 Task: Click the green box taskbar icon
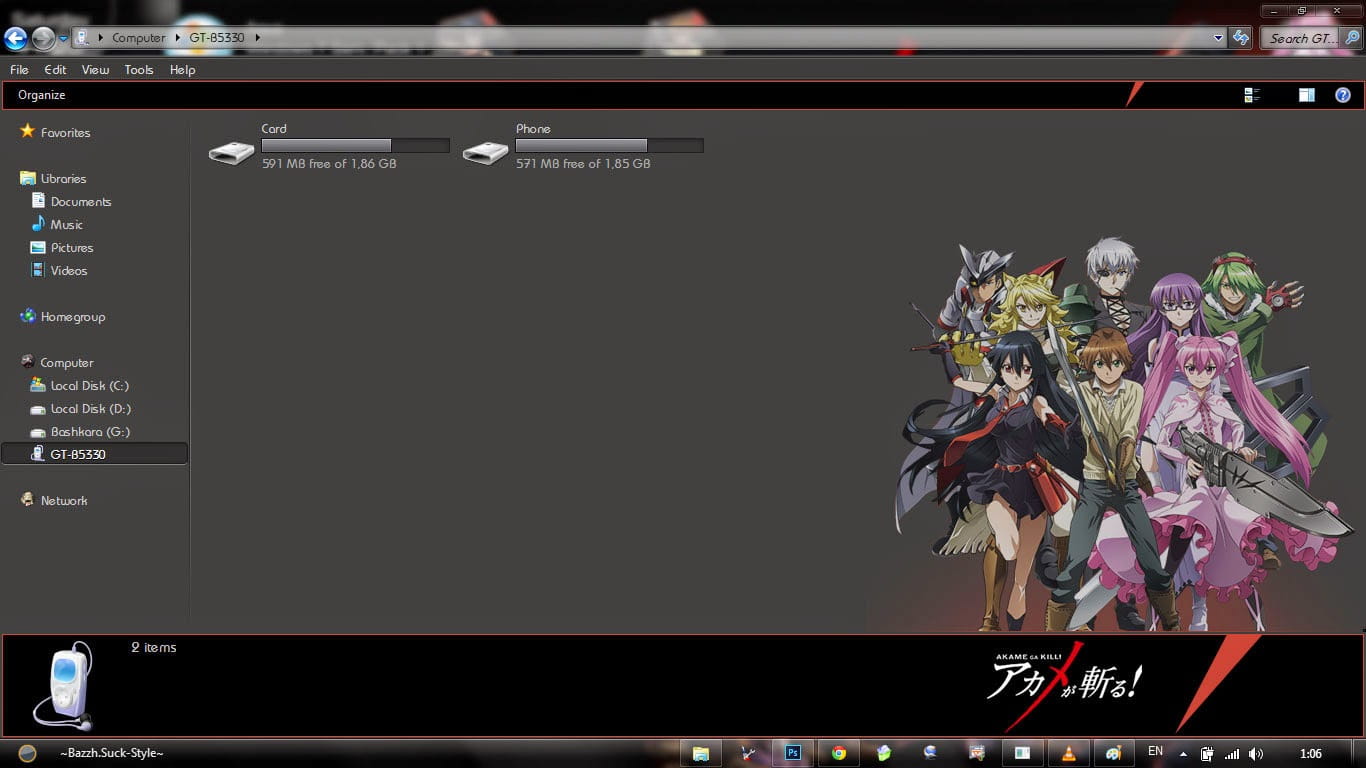pyautogui.click(x=885, y=753)
